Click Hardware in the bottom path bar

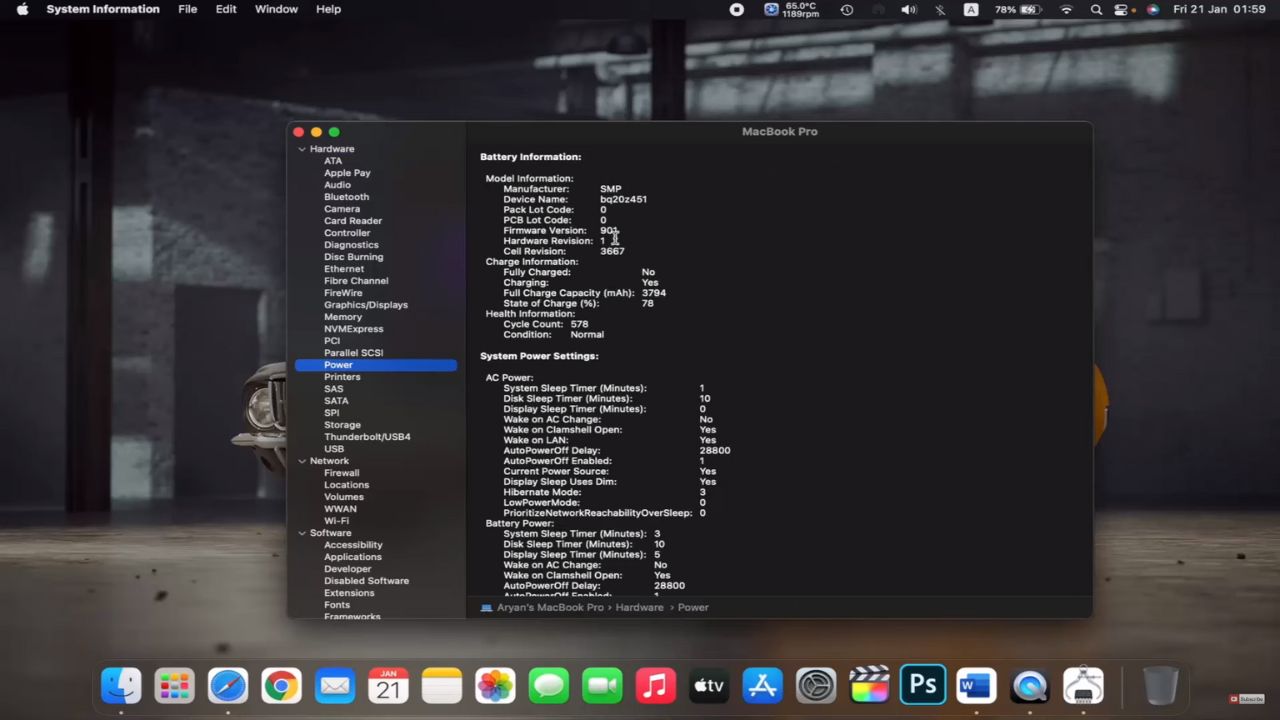click(639, 607)
